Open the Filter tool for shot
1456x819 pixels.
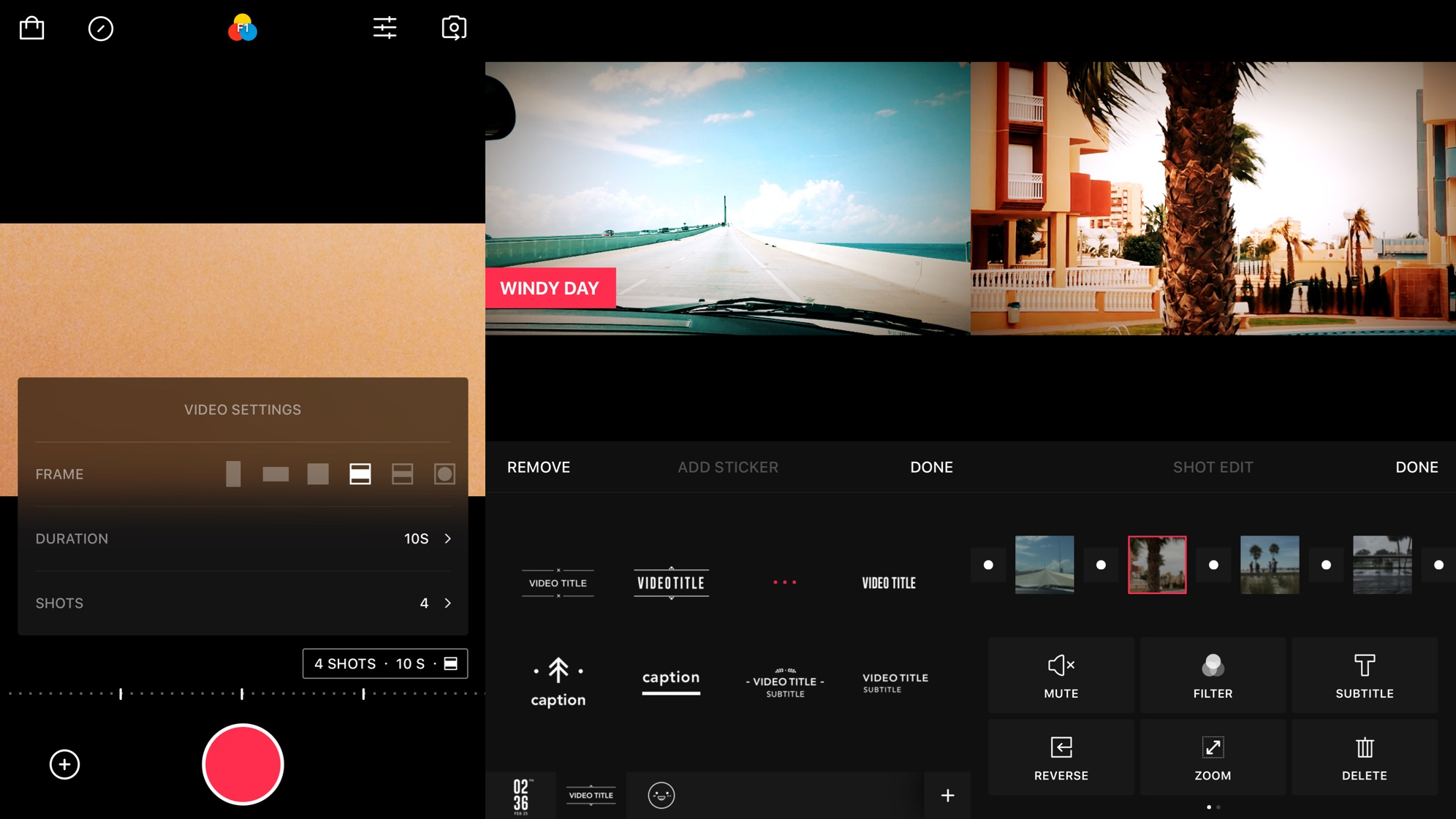pos(1213,675)
